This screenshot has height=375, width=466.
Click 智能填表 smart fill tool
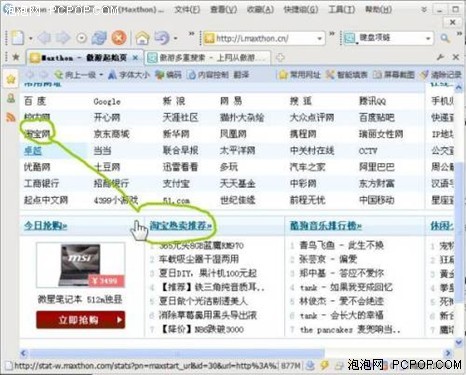346,75
